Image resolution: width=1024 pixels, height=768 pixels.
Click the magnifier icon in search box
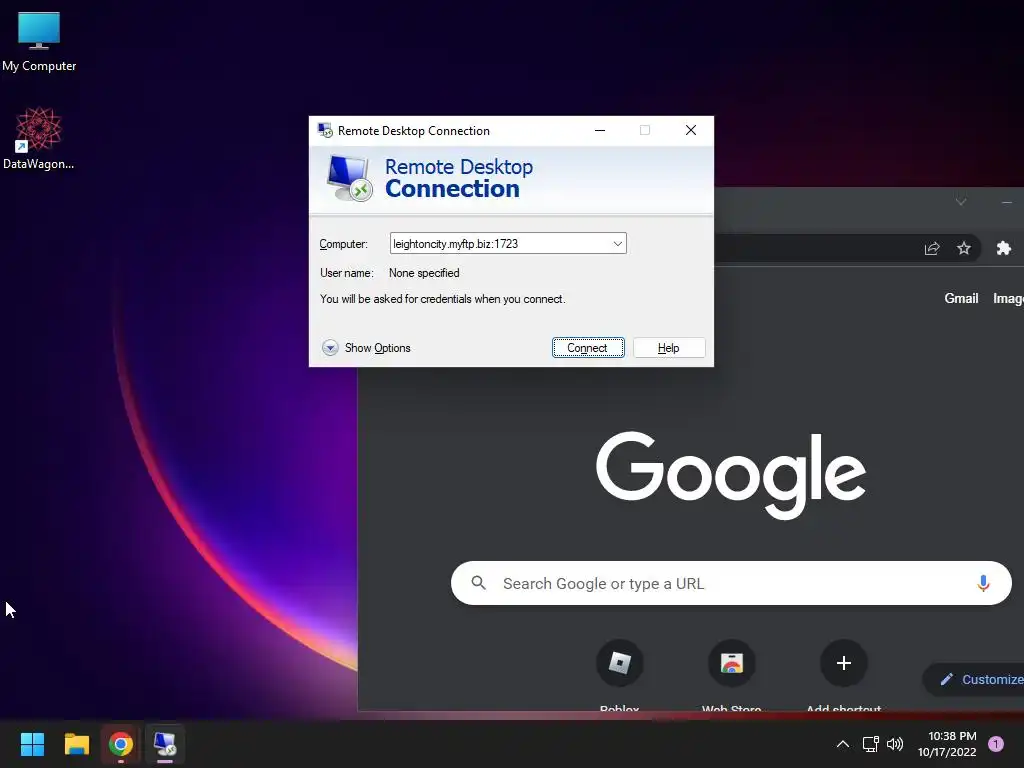click(479, 583)
